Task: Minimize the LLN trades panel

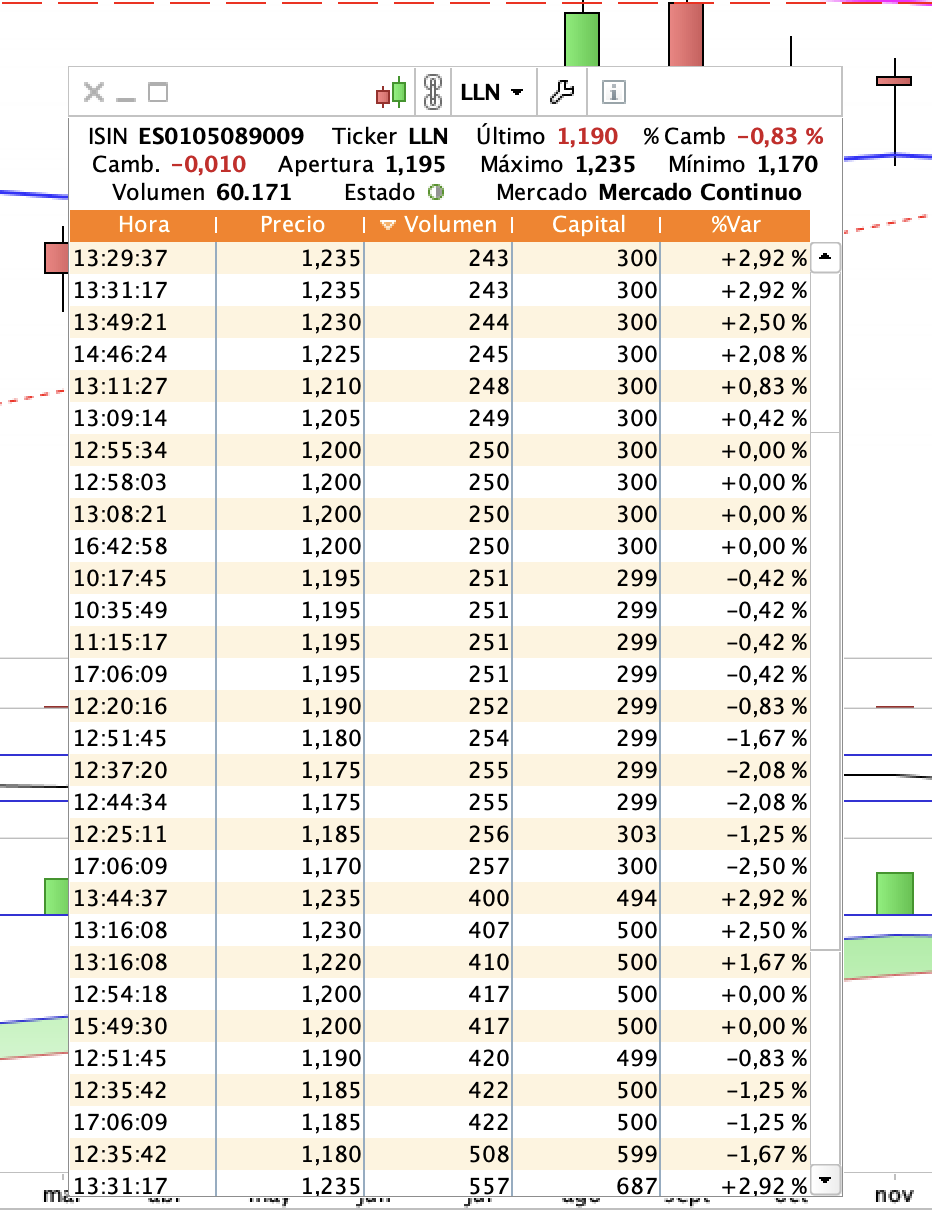Action: coord(125,93)
